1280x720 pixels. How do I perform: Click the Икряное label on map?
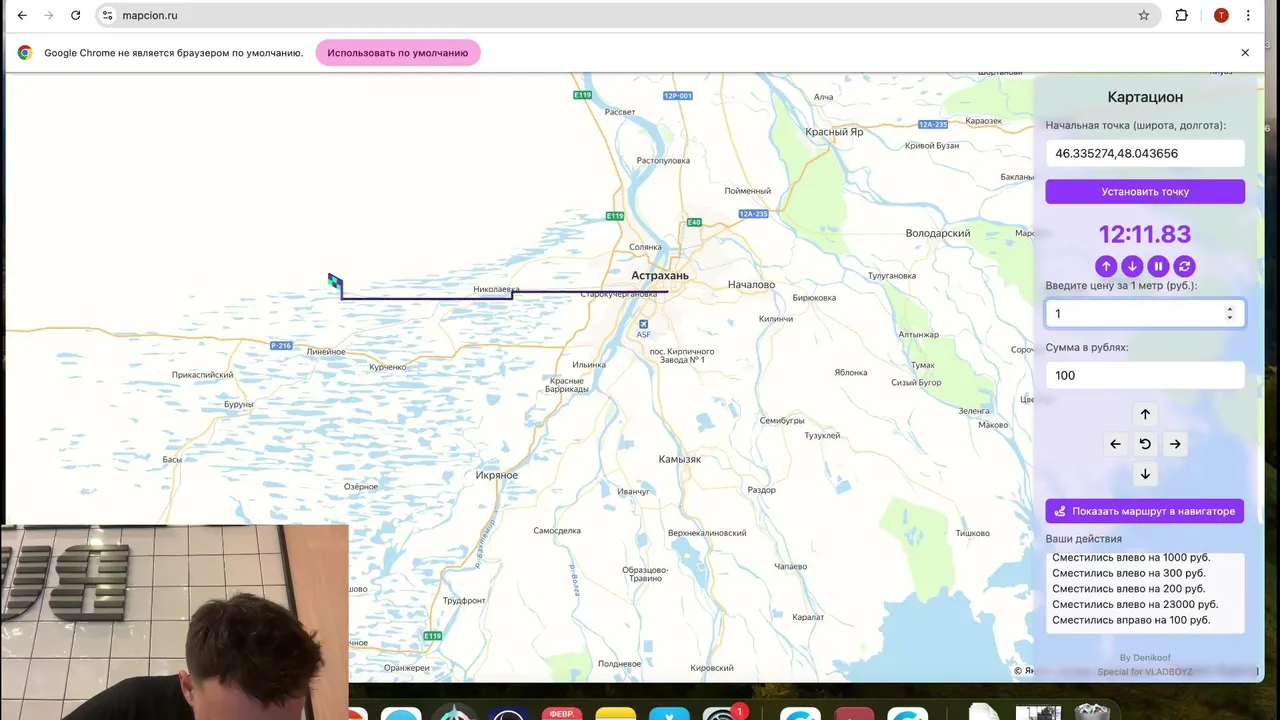(x=497, y=475)
